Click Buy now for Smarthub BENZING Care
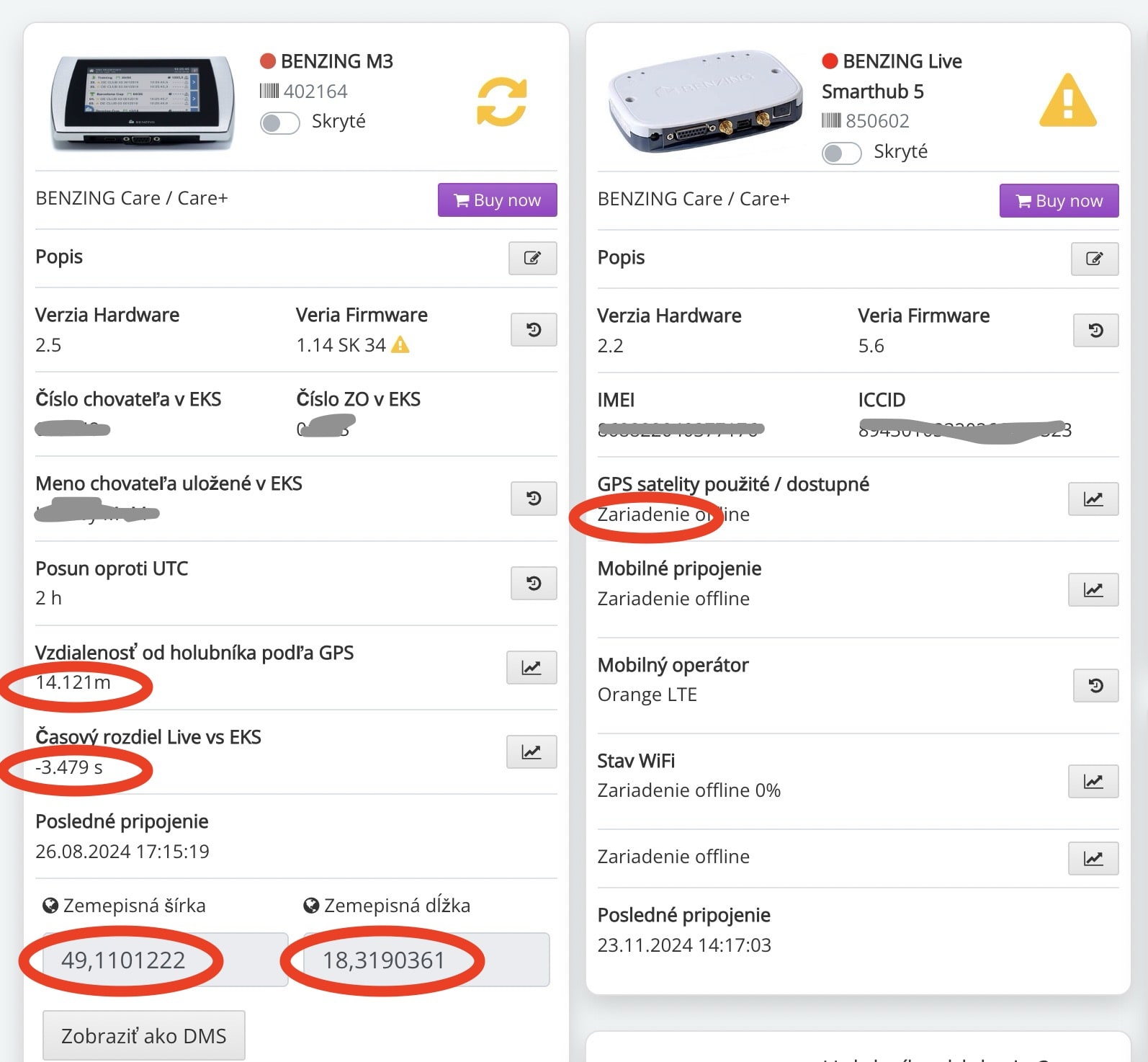1148x1062 pixels. pos(1059,200)
